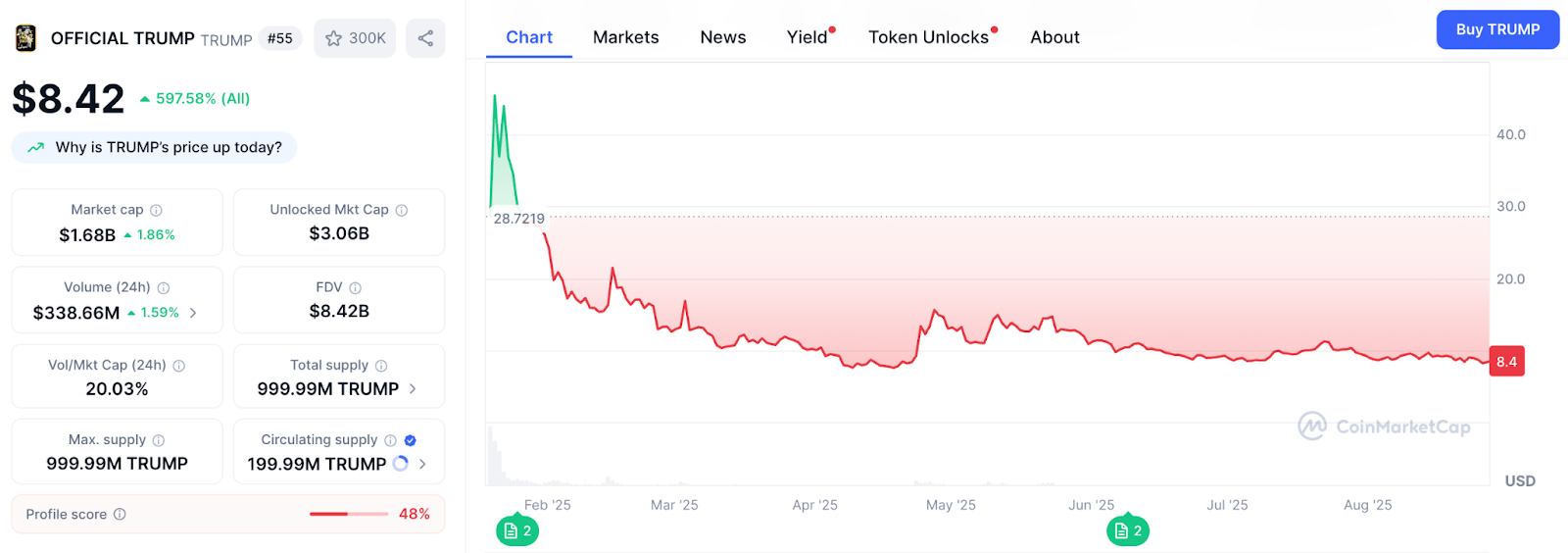Open info icon next to Max. supply
The width and height of the screenshot is (1568, 553).
(159, 440)
